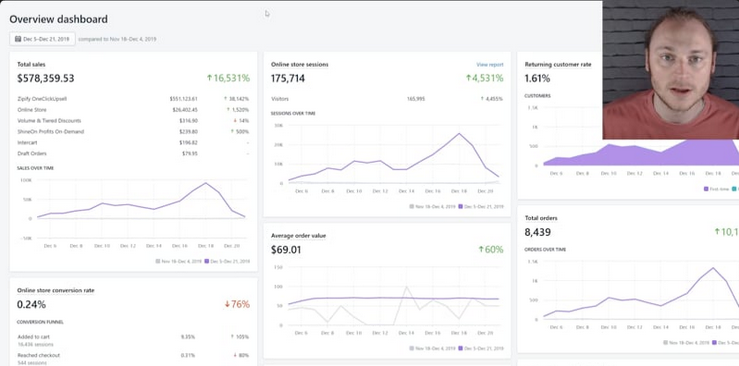
Task: Click the Added to cart funnel row
Action: pyautogui.click(x=133, y=340)
